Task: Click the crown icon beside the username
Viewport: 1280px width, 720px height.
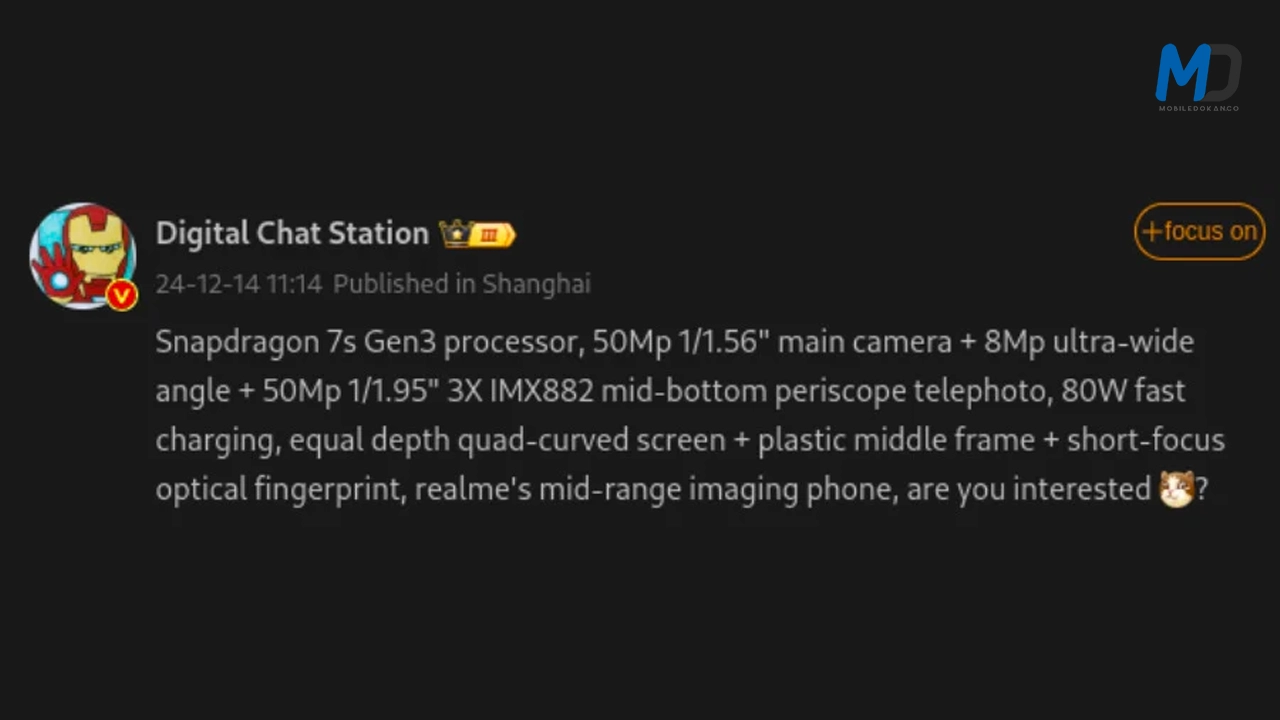Action: (455, 234)
